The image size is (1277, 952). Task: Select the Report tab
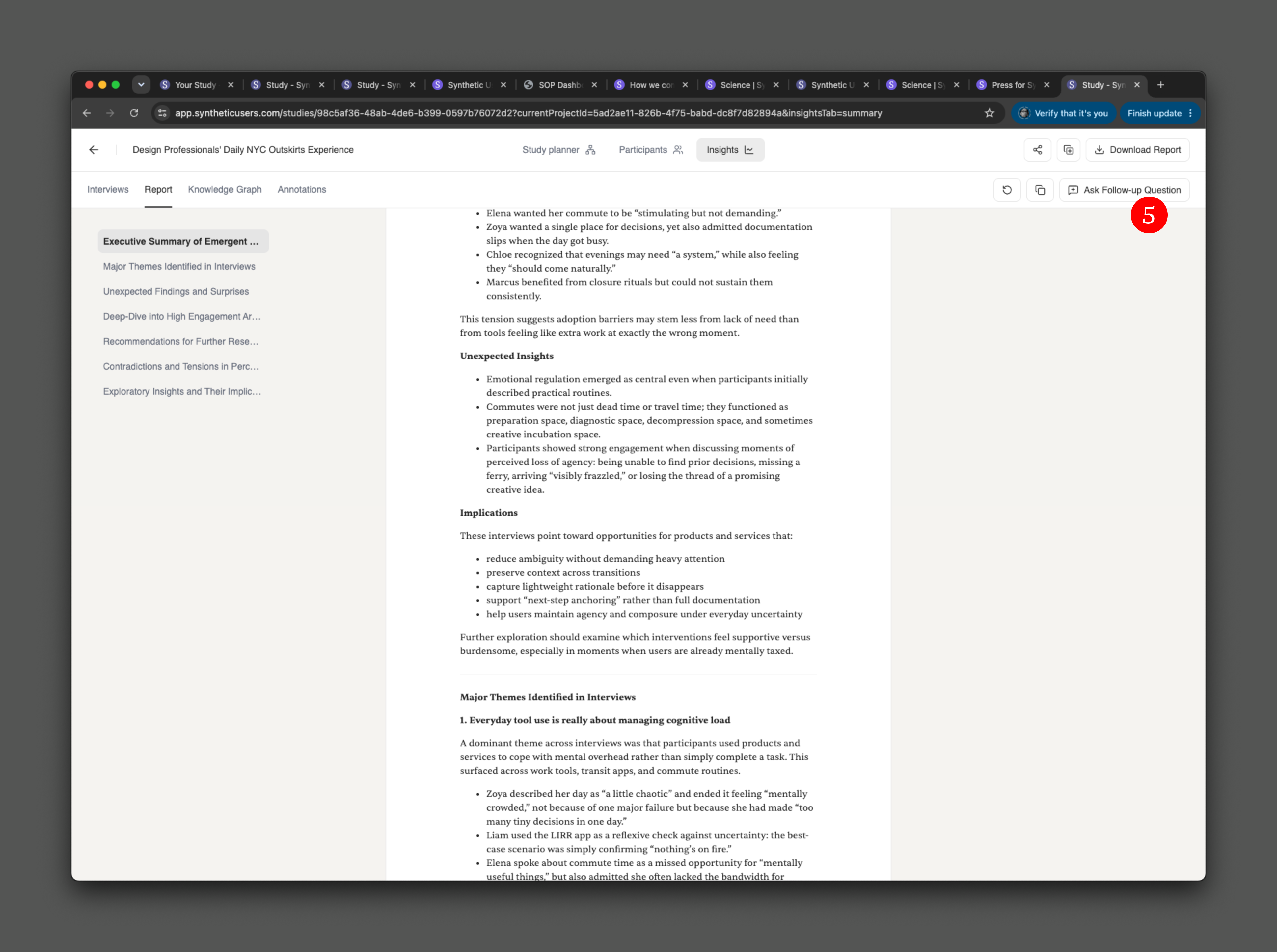158,190
